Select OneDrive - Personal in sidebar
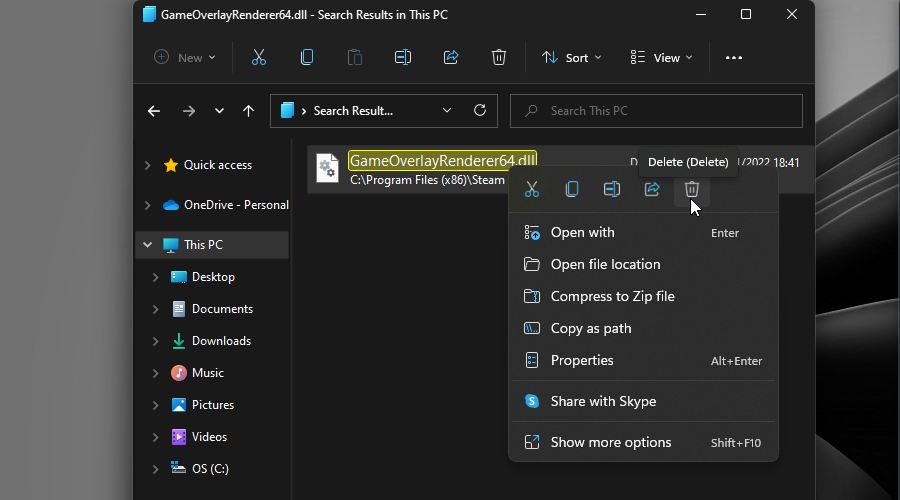The image size is (900, 500). (x=236, y=205)
